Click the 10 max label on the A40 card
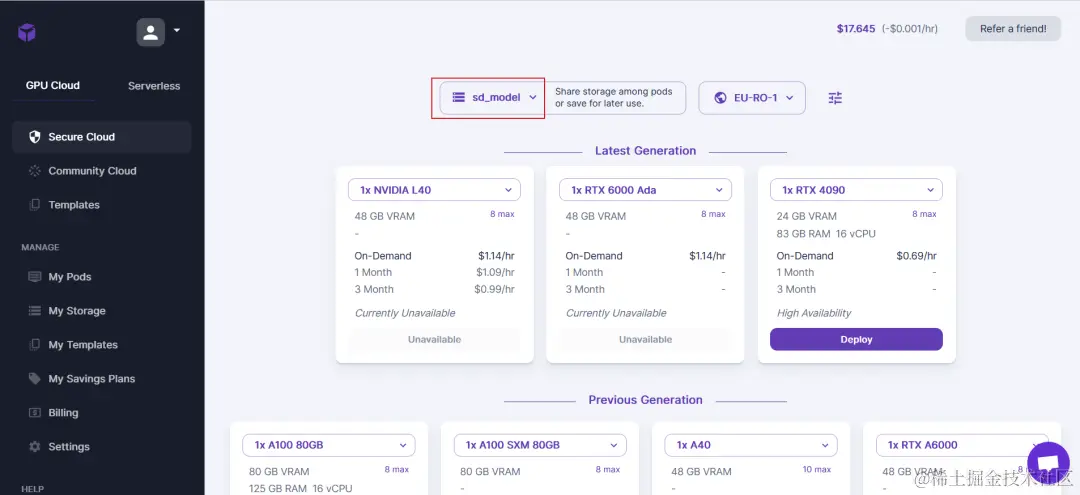The image size is (1080, 495). [x=817, y=470]
